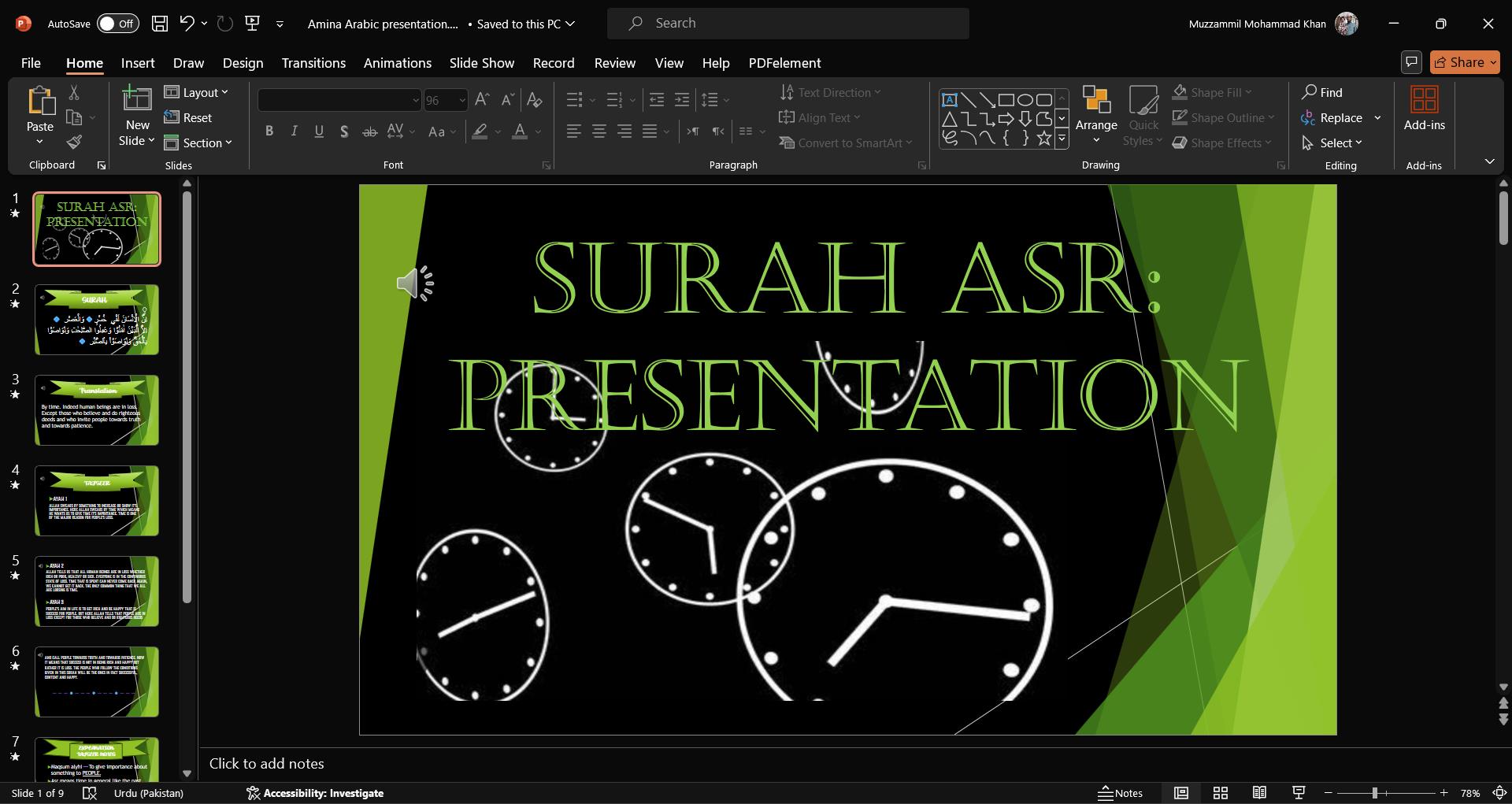Click the New Slide icon
The height and width of the screenshot is (804, 1512).
(136, 99)
